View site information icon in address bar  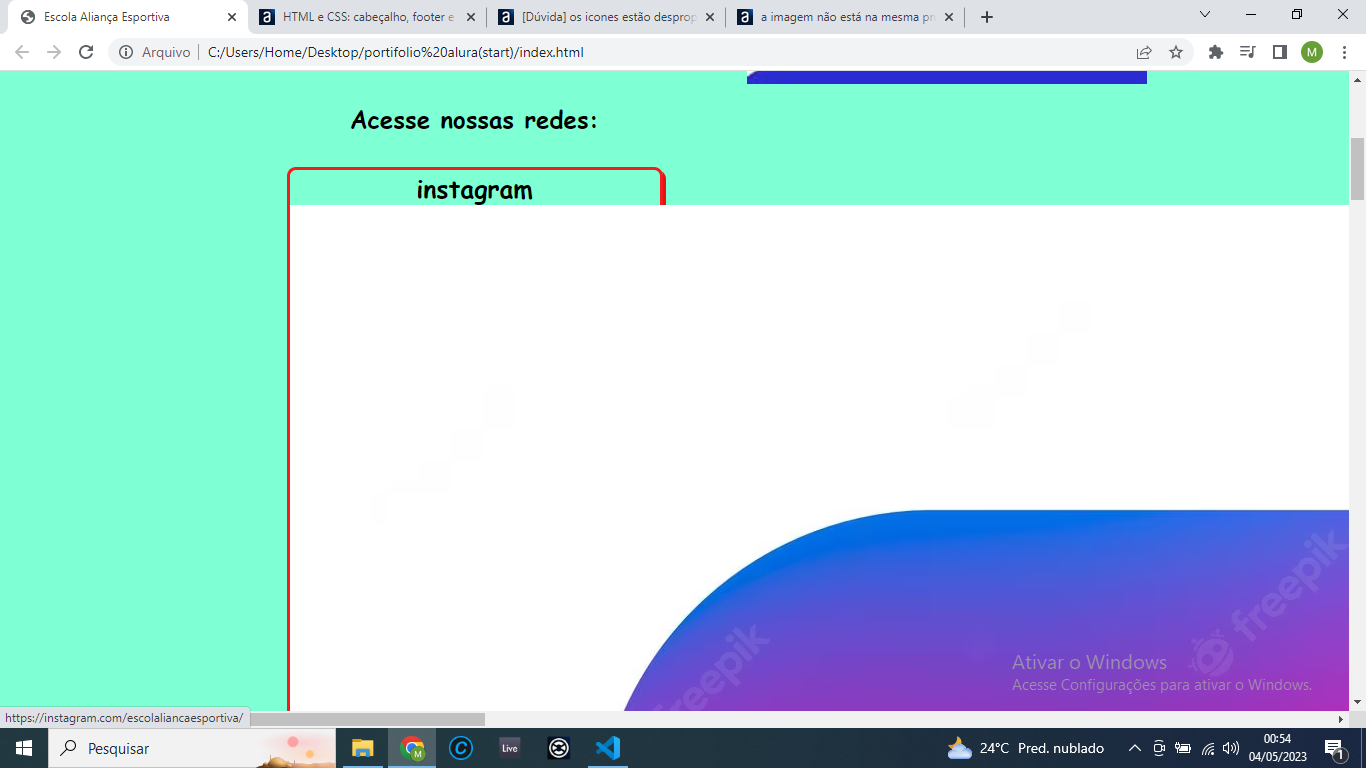(126, 52)
